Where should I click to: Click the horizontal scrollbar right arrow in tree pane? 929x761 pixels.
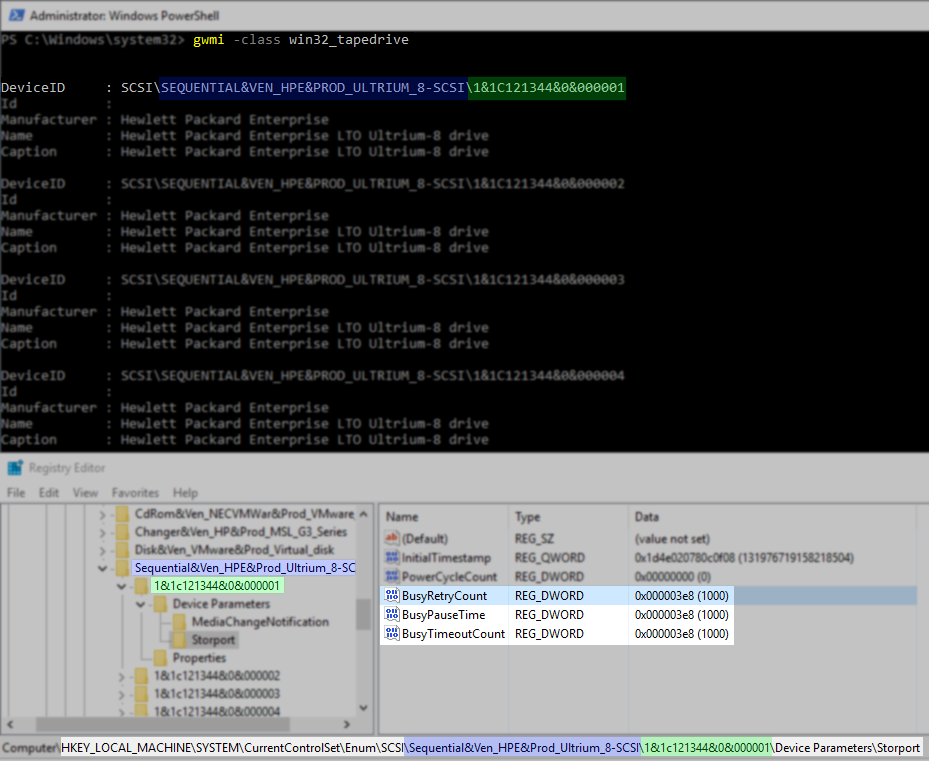click(x=347, y=724)
